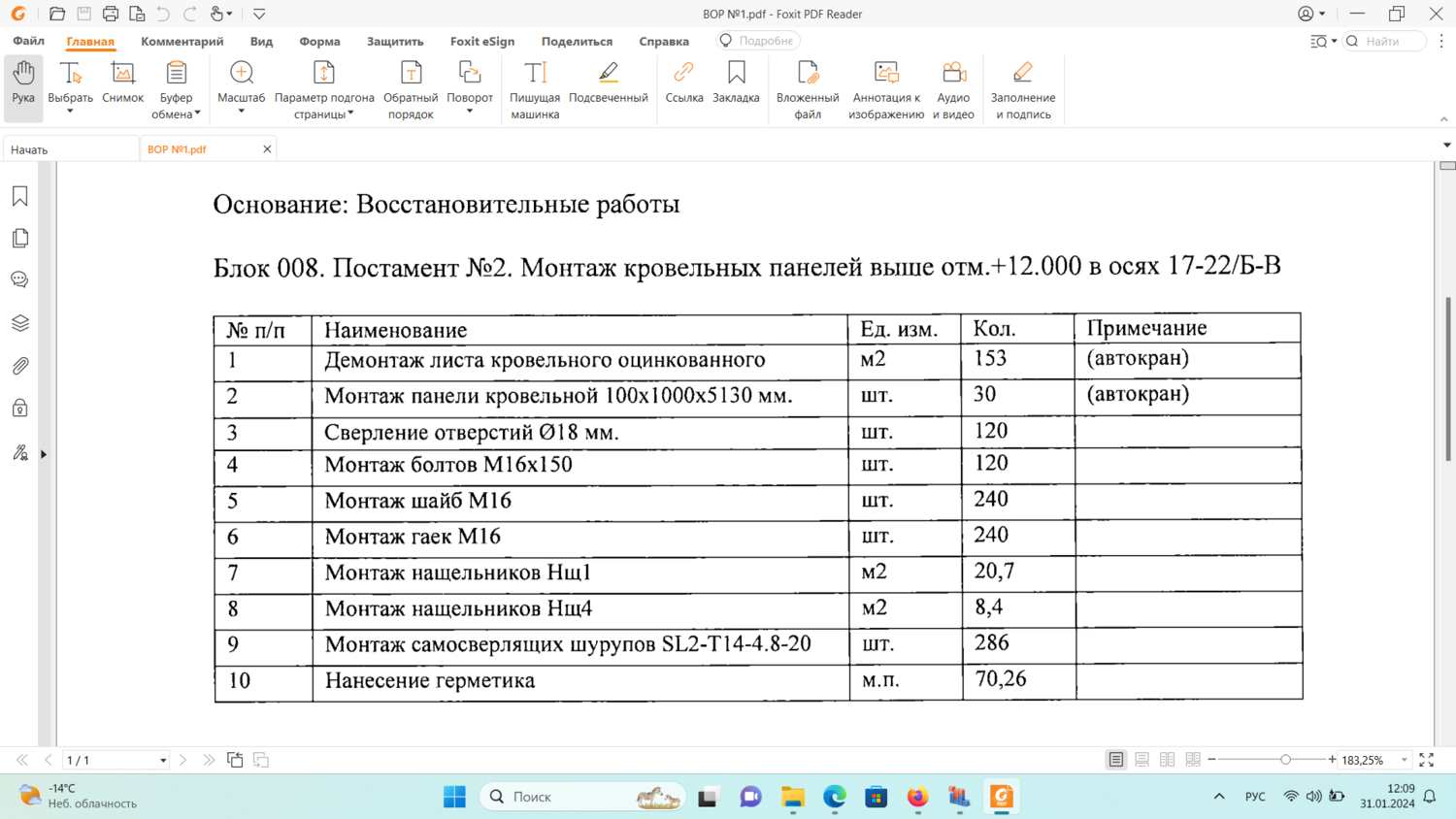Open the Заполнение и подпись tool
Viewport: 1456px width, 819px height.
[1022, 89]
